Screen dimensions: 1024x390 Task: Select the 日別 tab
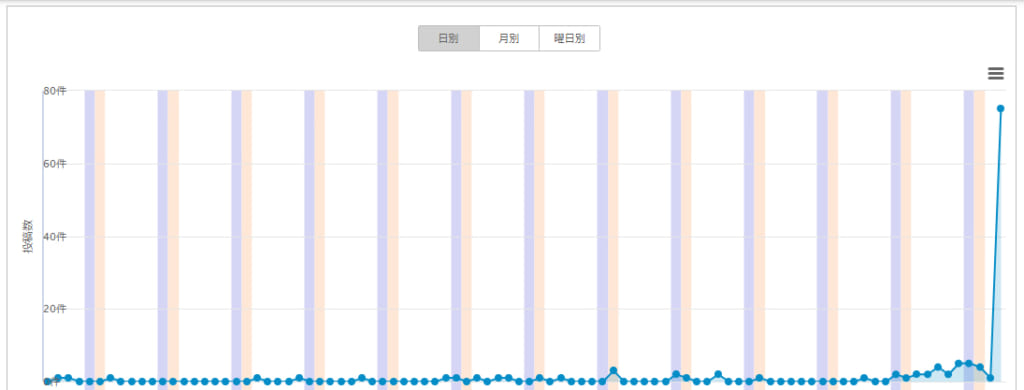449,39
